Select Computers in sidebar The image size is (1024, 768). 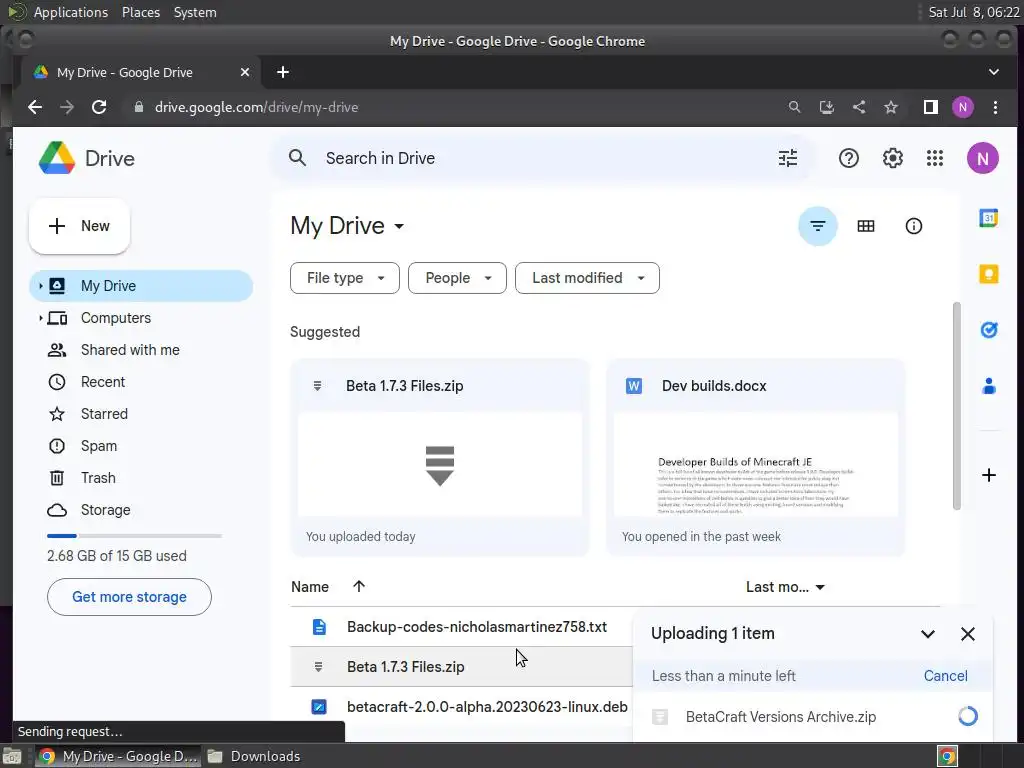141,318
